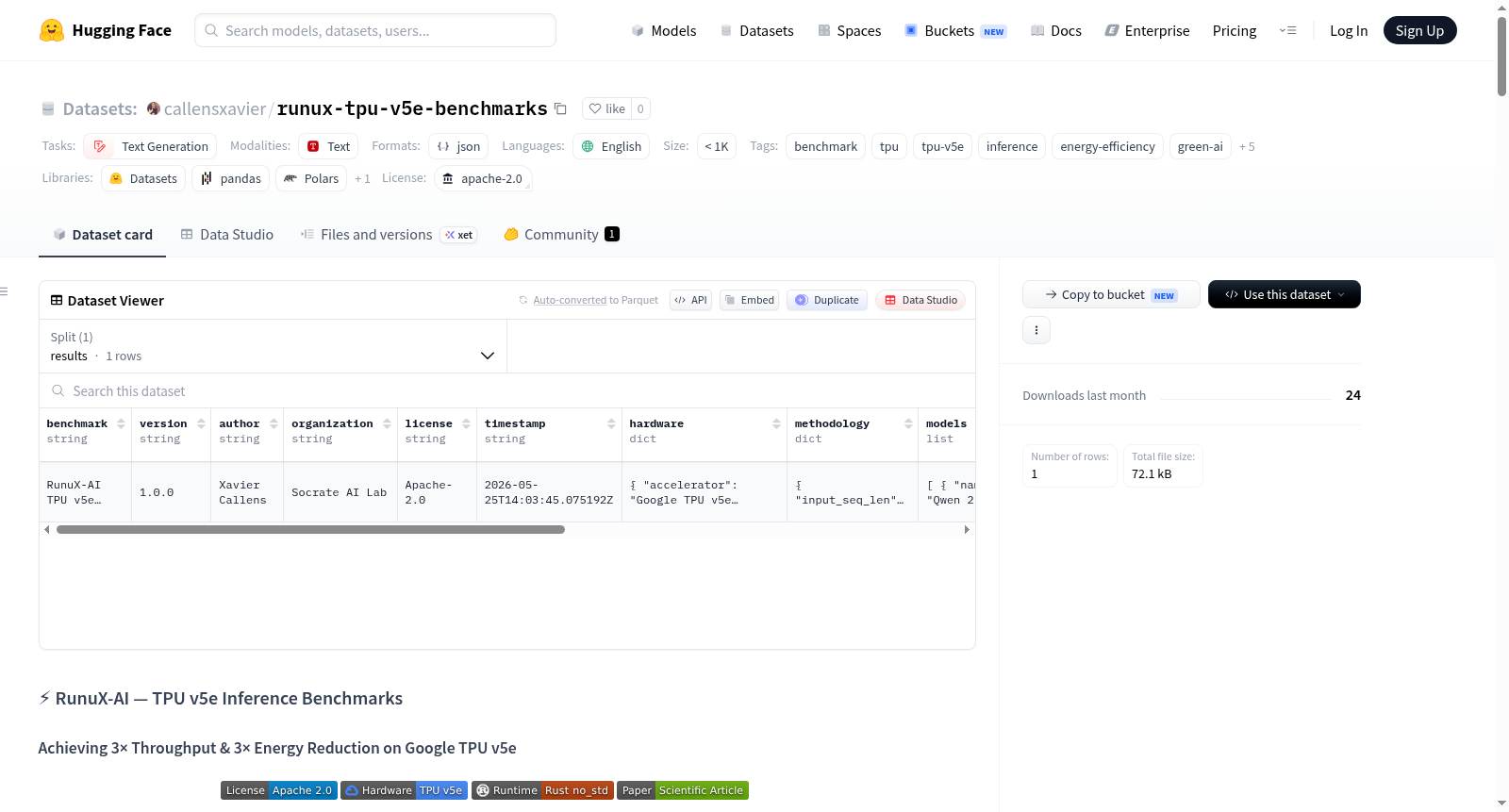Switch to the Community tab
Viewport: 1509px width, 812px height.
(x=561, y=235)
